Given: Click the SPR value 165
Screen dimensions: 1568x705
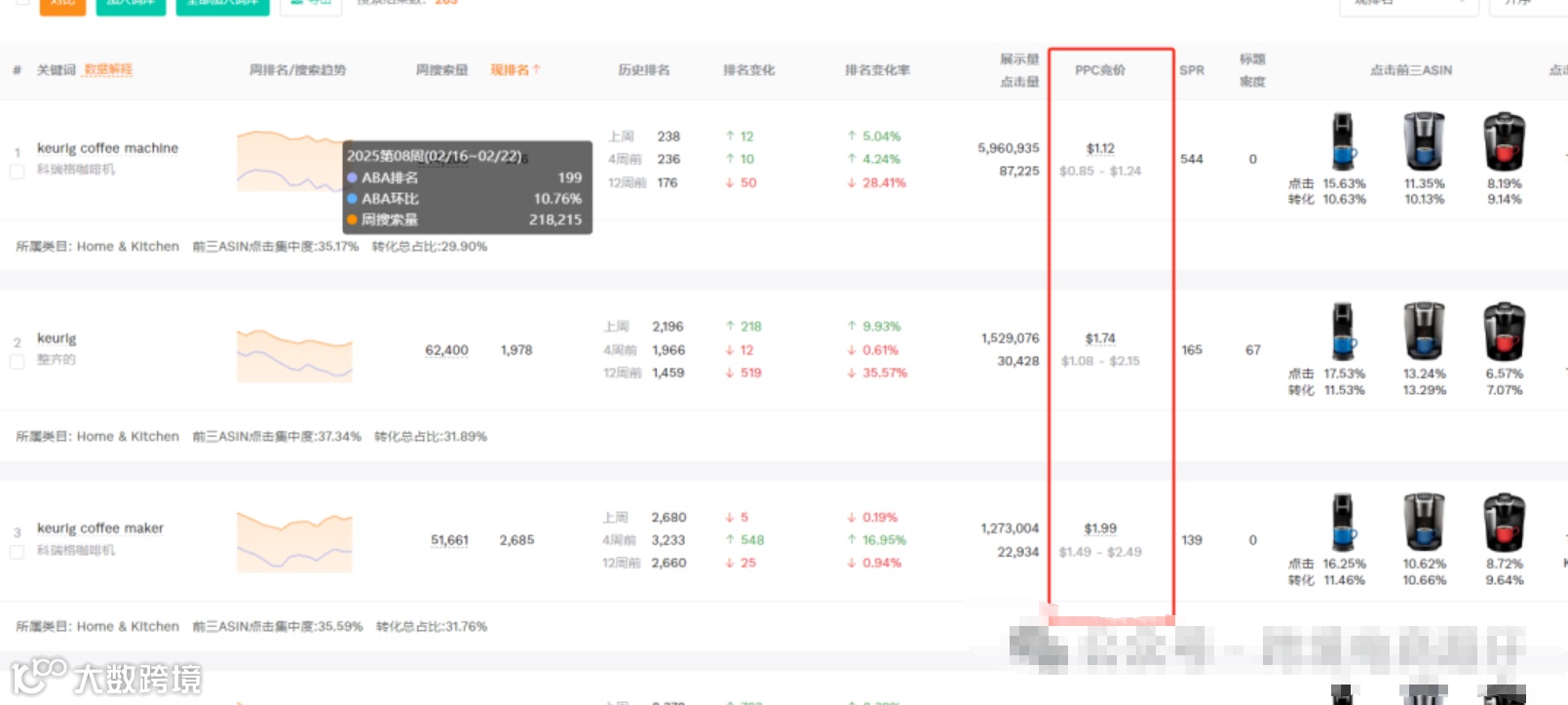Looking at the screenshot, I should (x=1192, y=350).
